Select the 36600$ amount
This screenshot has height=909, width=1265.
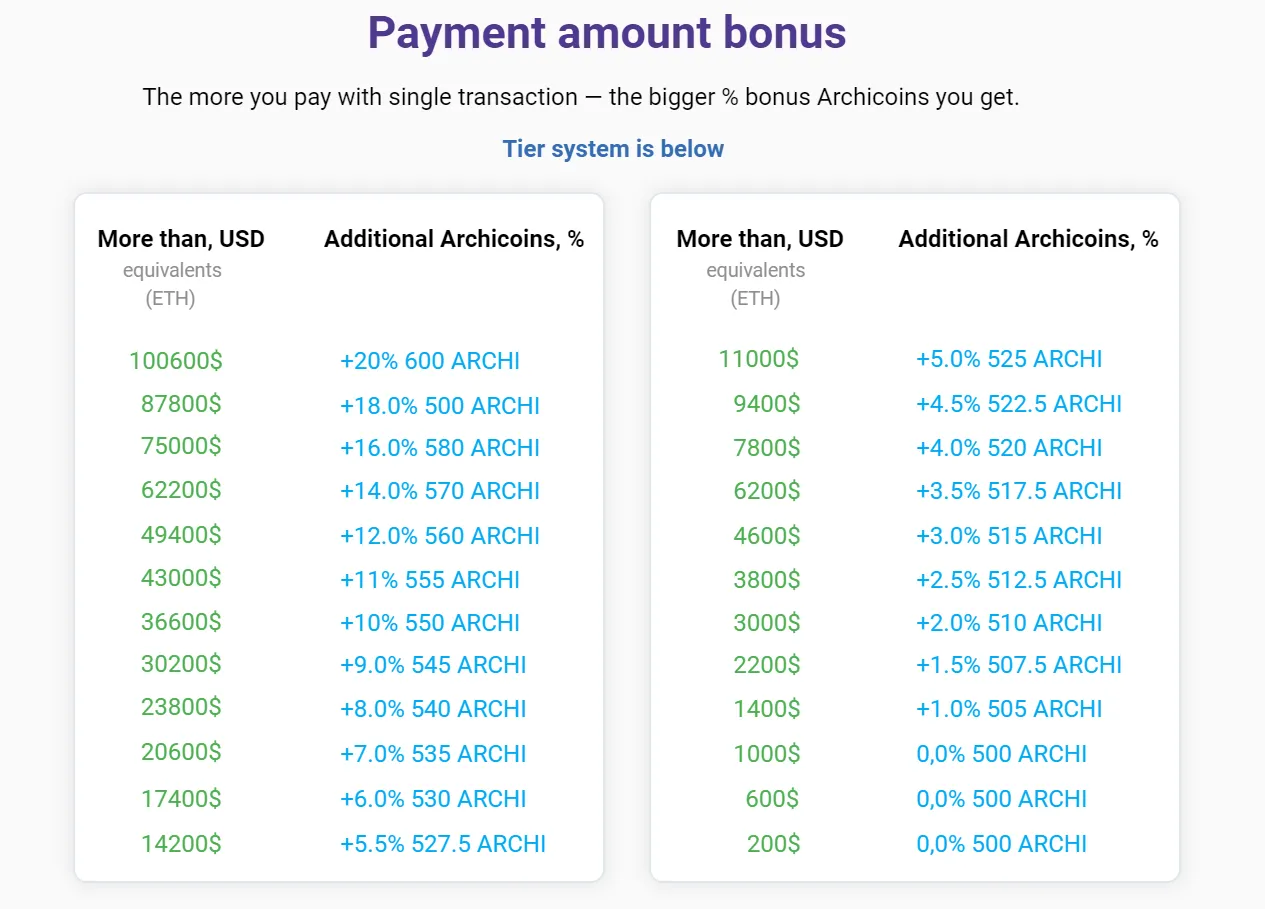coord(181,622)
